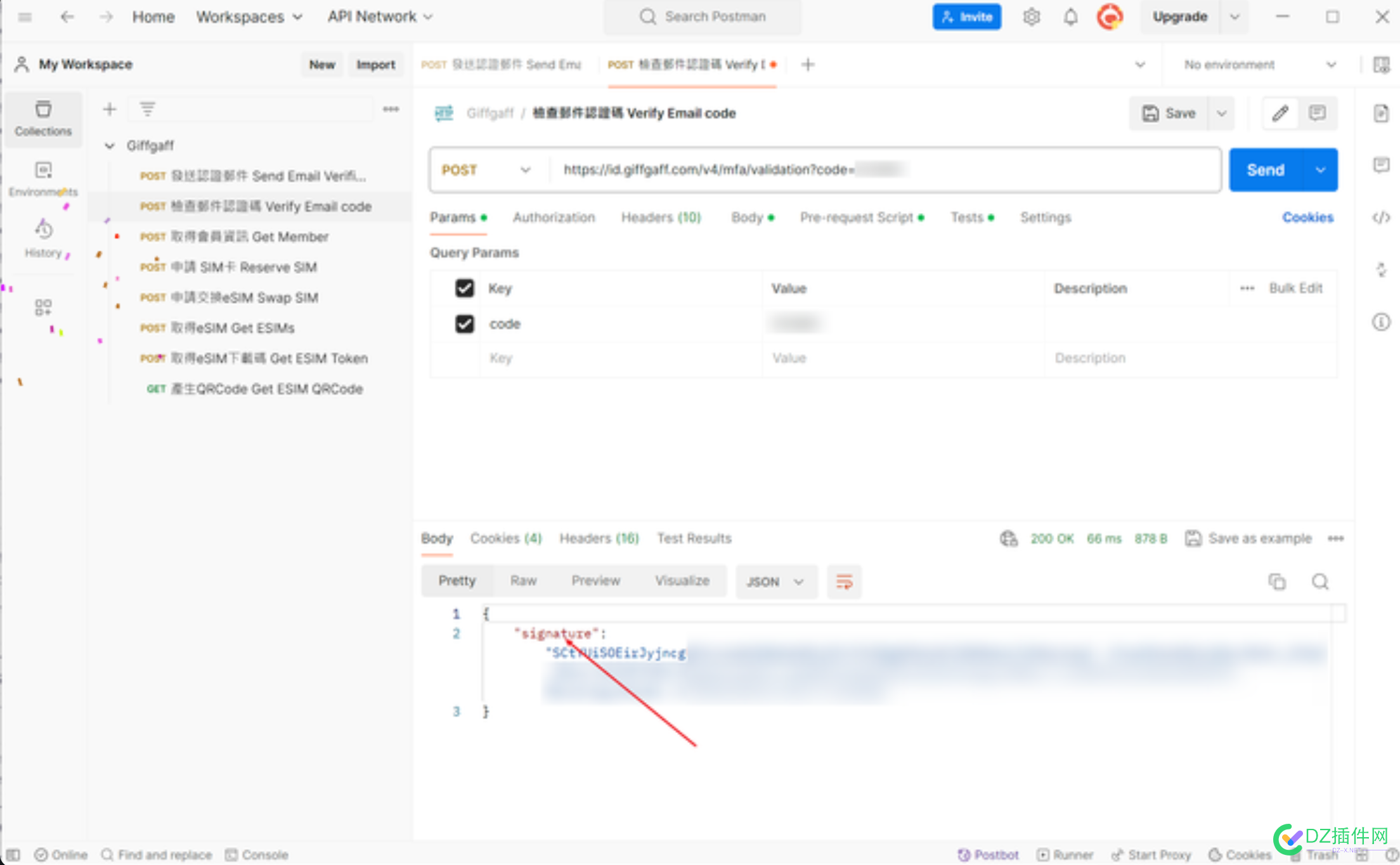Open the Get ESIM QRCode request
Viewport: 1400px width, 865px height.
point(250,389)
